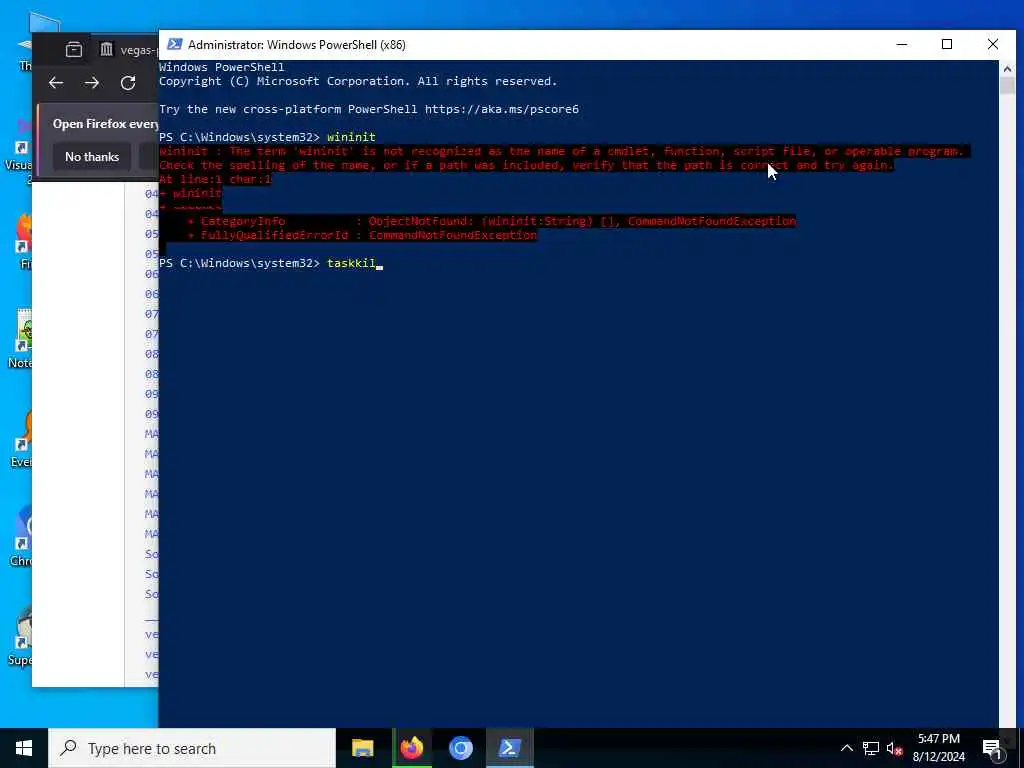Open Chrome from the taskbar
1024x768 pixels.
[x=460, y=748]
